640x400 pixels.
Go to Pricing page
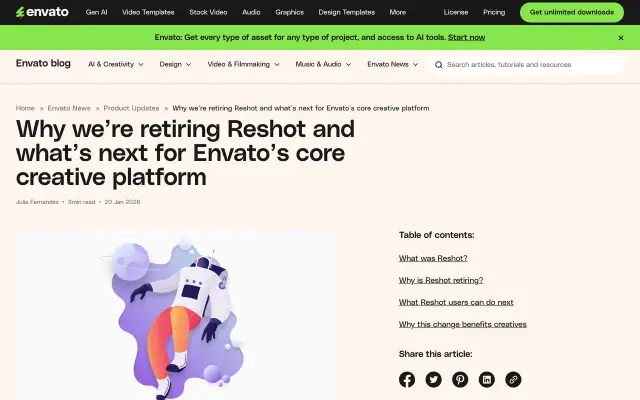click(x=494, y=12)
